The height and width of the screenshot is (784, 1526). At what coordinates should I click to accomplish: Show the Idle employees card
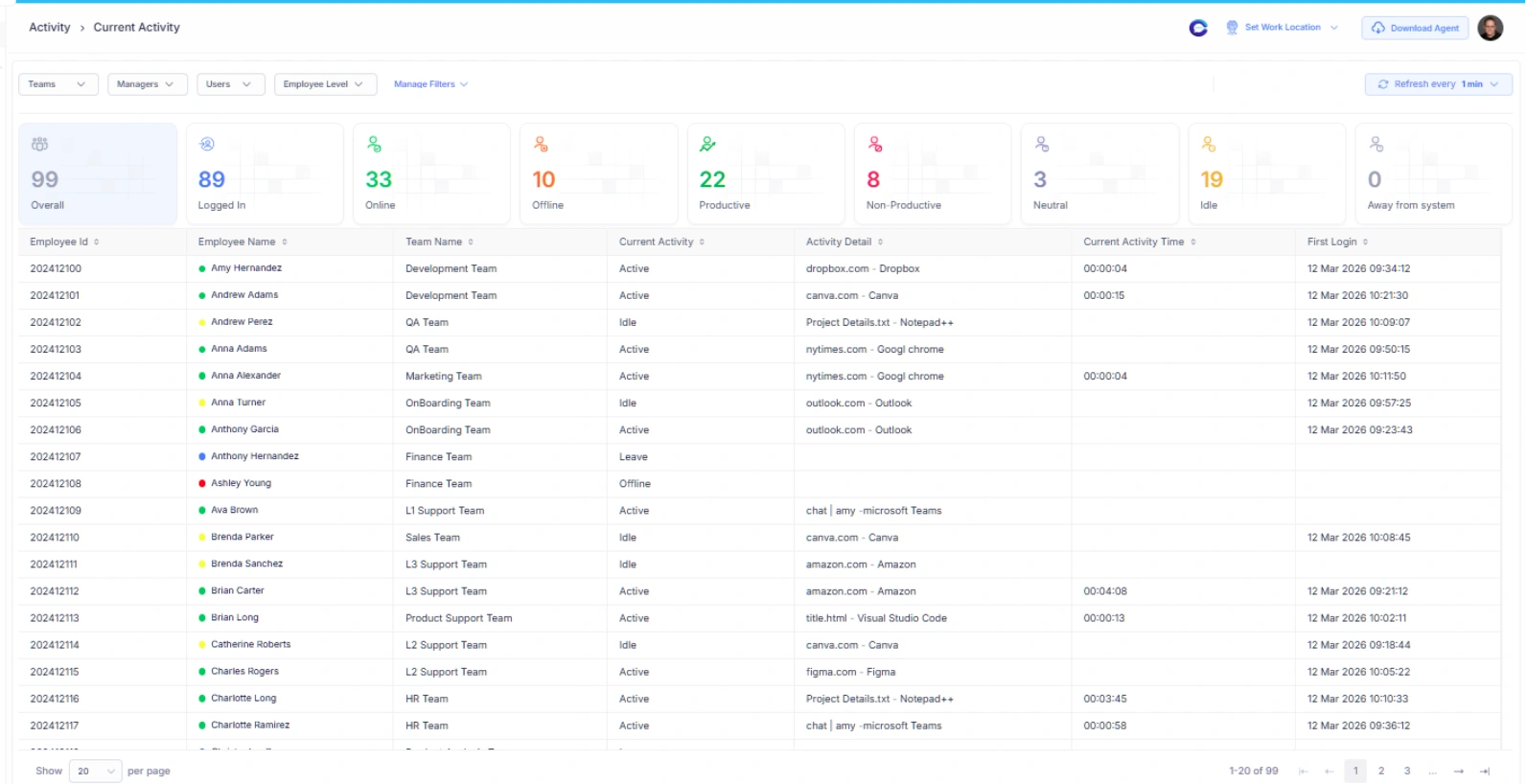click(1265, 174)
